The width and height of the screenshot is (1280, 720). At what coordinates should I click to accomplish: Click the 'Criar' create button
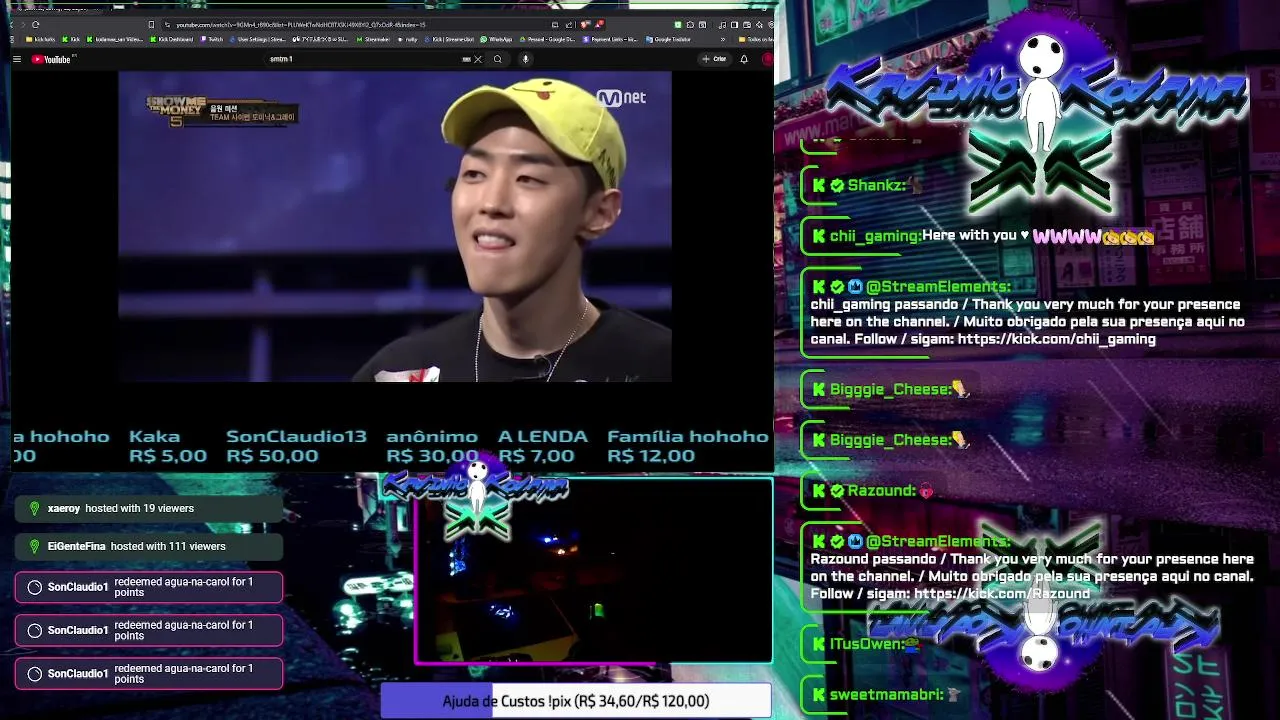coord(714,59)
